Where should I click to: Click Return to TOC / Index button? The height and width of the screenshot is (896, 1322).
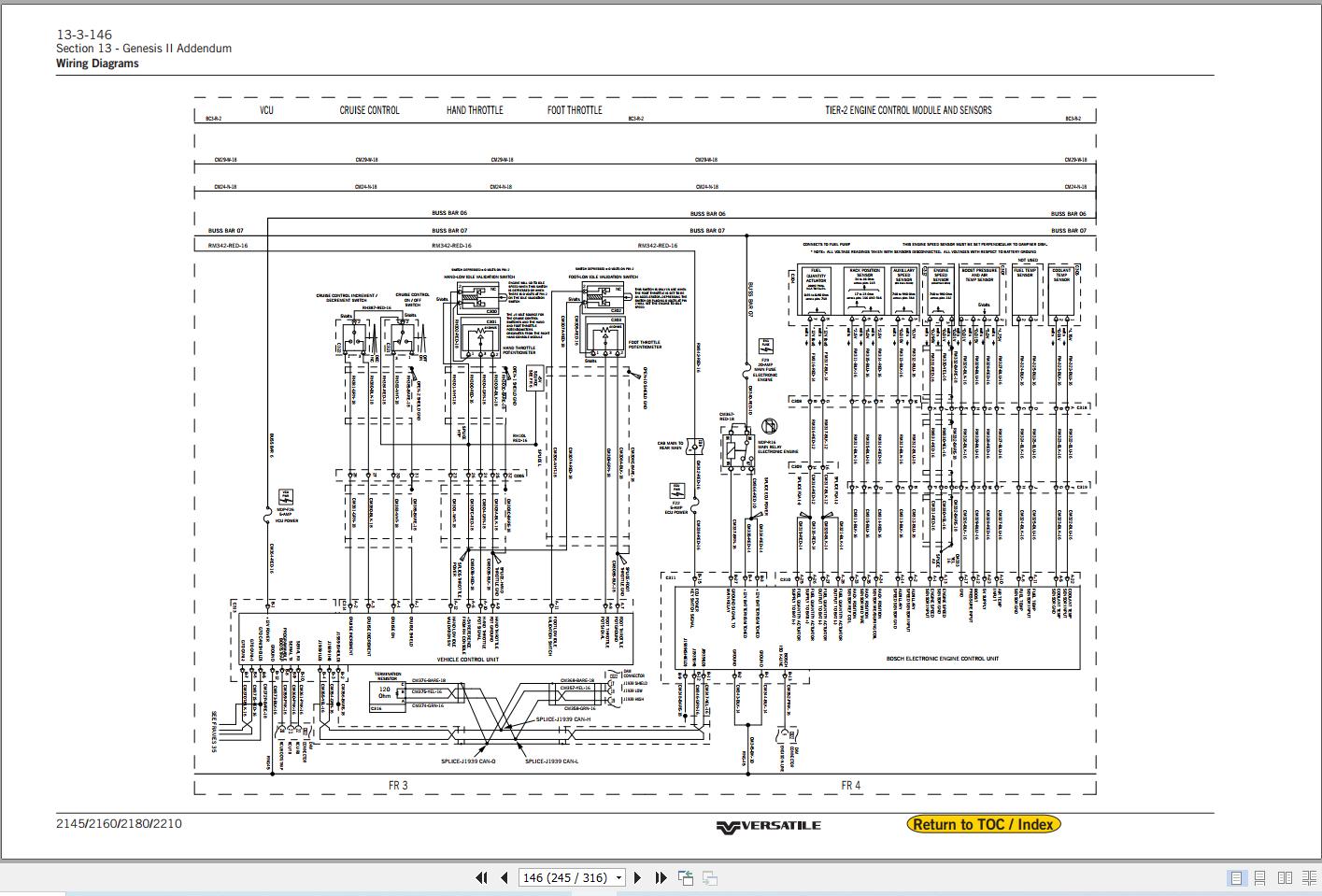coord(984,824)
